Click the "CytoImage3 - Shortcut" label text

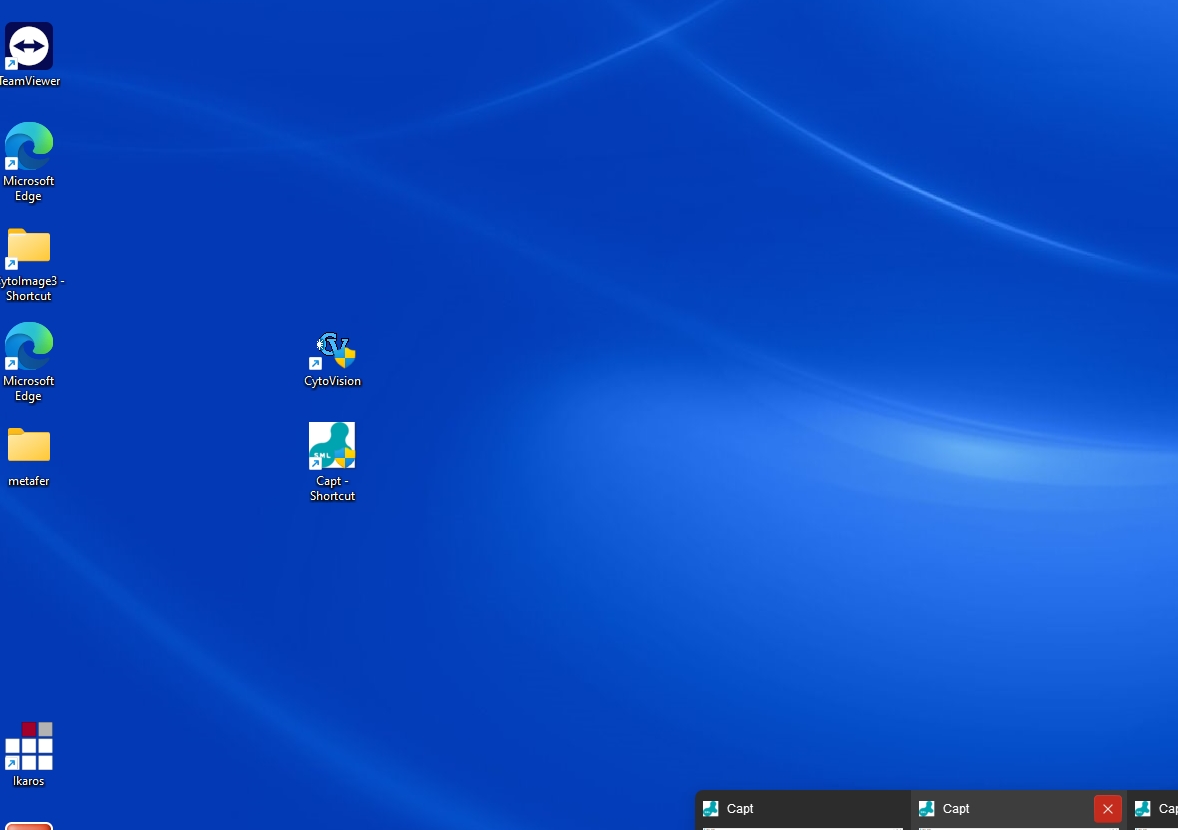tap(30, 289)
